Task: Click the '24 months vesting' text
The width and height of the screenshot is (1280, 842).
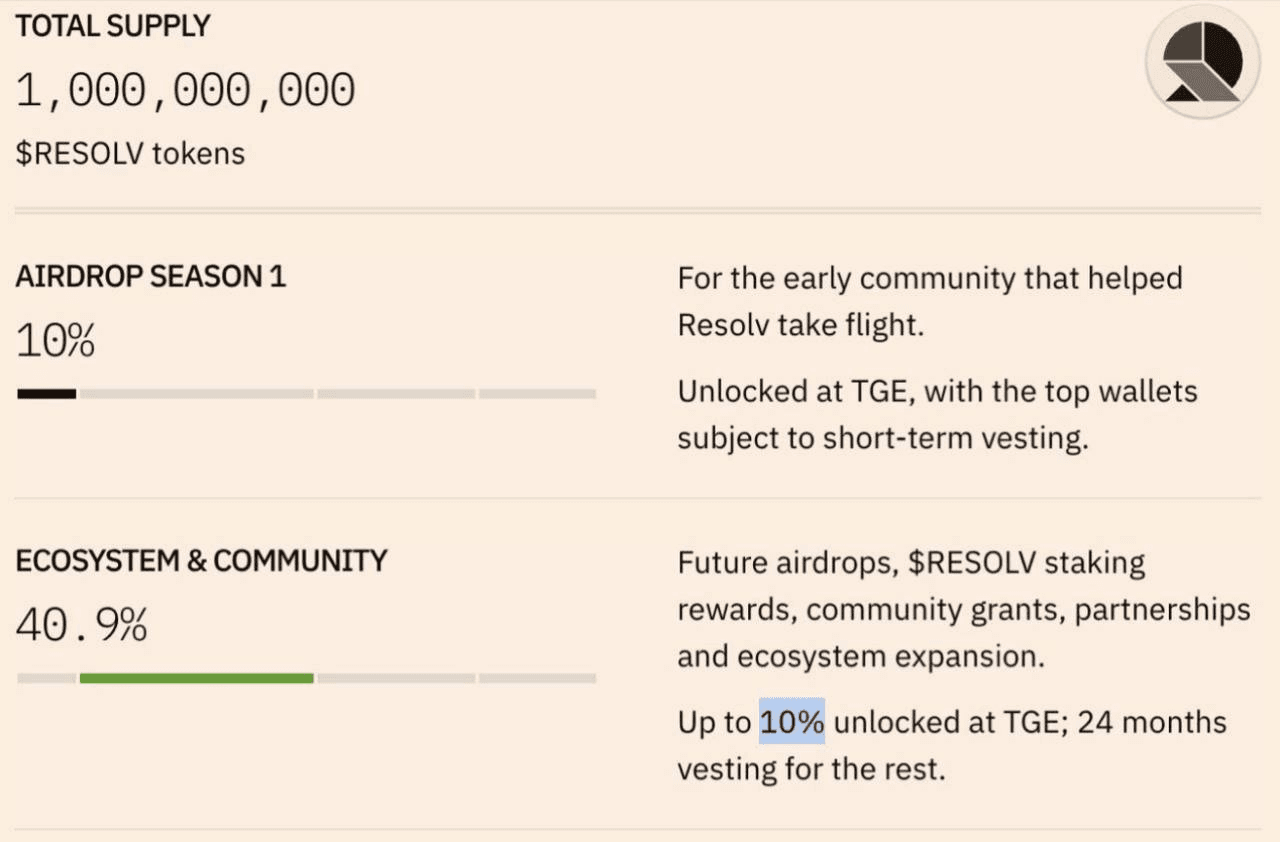Action: (952, 746)
